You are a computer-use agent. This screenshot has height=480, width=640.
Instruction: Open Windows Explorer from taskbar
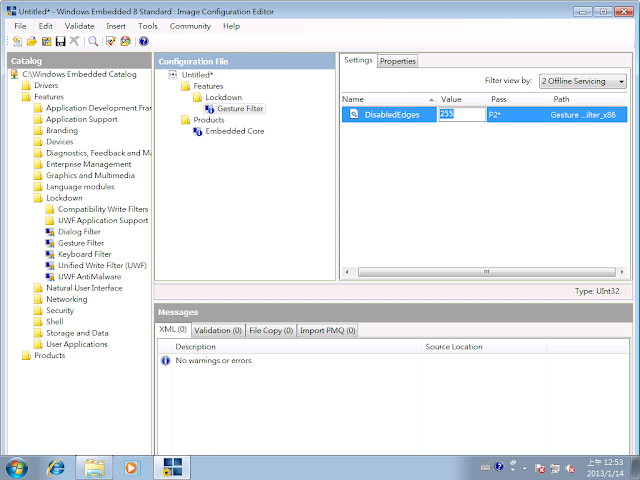[x=94, y=468]
